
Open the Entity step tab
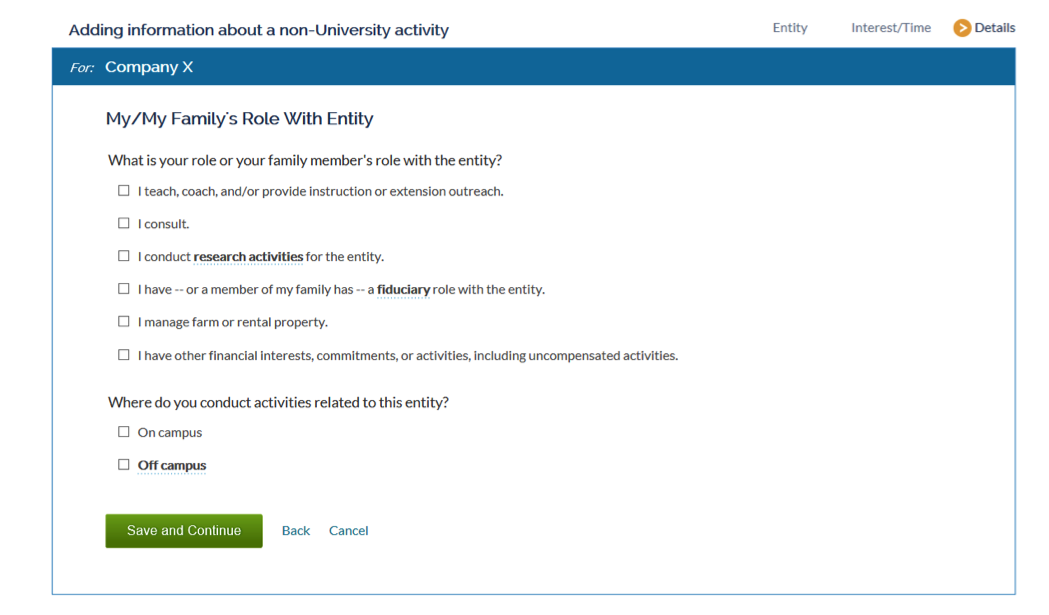(x=789, y=27)
